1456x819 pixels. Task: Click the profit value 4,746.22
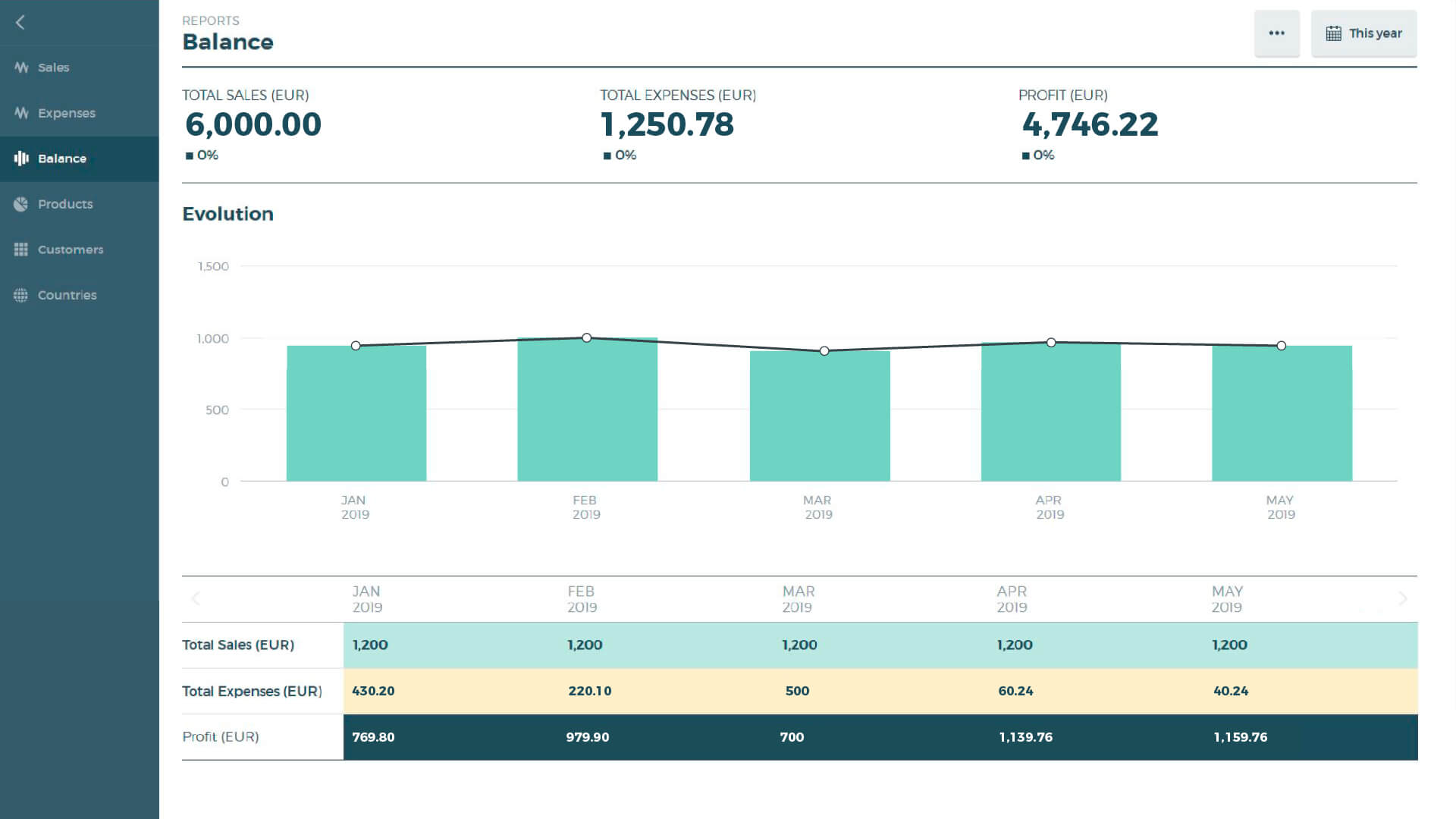click(1090, 124)
